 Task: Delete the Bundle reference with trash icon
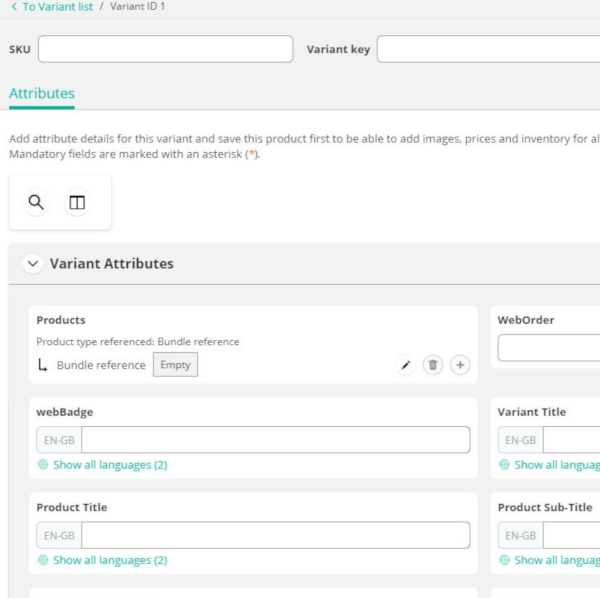click(x=433, y=365)
